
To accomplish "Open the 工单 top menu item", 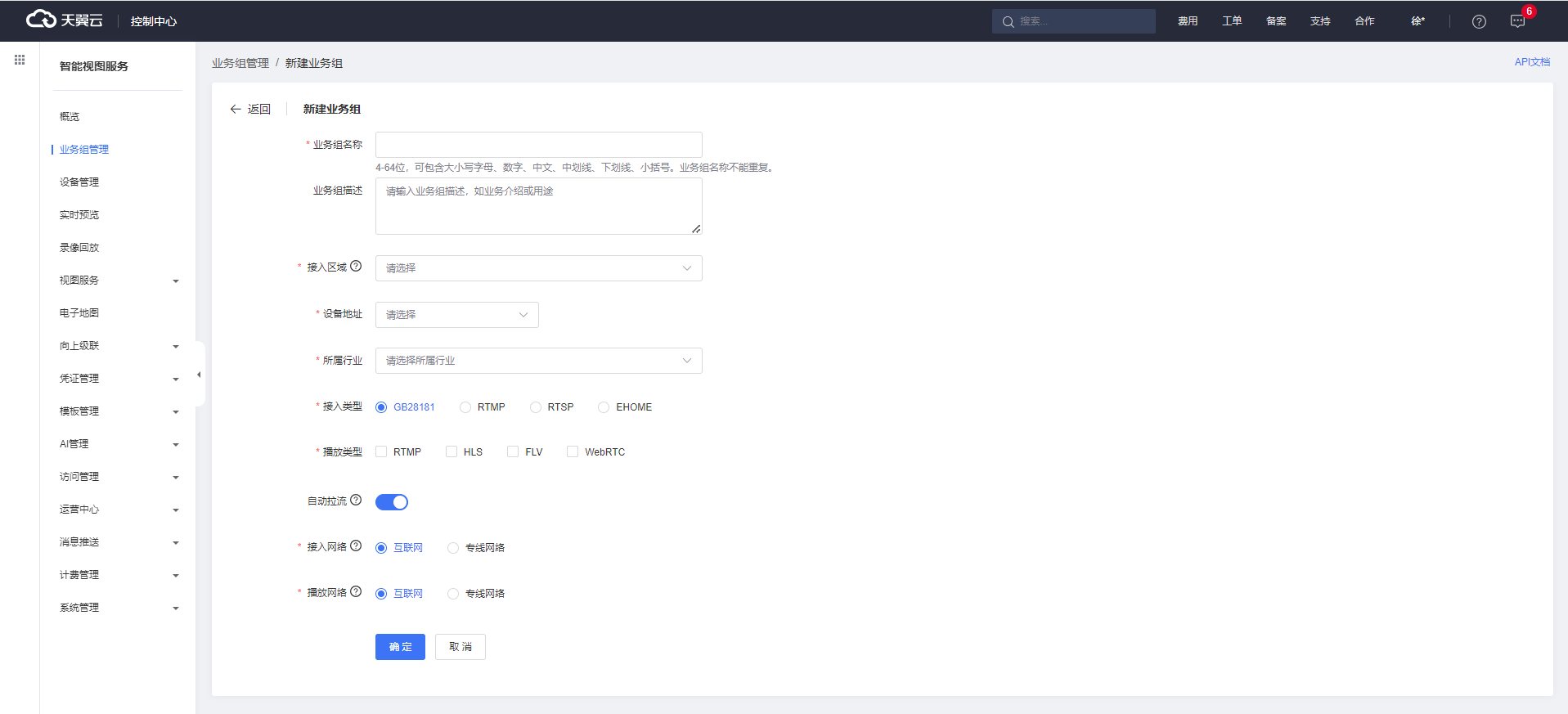I will [1231, 21].
